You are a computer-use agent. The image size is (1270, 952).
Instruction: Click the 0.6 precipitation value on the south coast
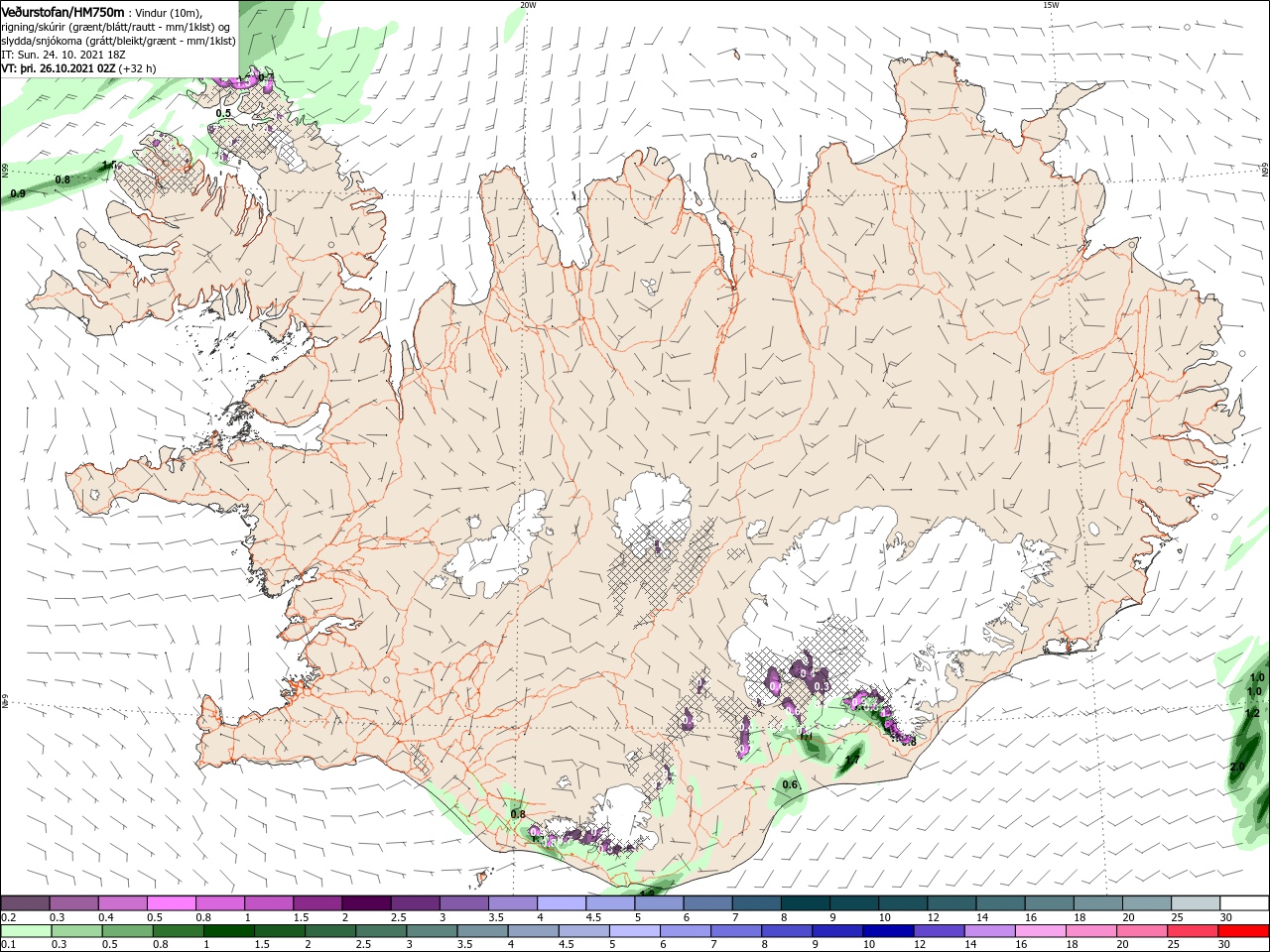coord(790,785)
